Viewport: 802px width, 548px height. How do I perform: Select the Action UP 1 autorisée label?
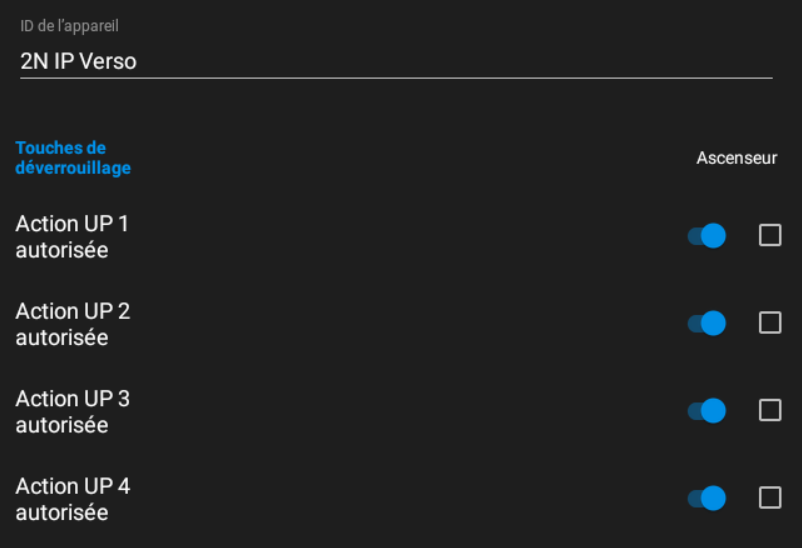coord(72,237)
